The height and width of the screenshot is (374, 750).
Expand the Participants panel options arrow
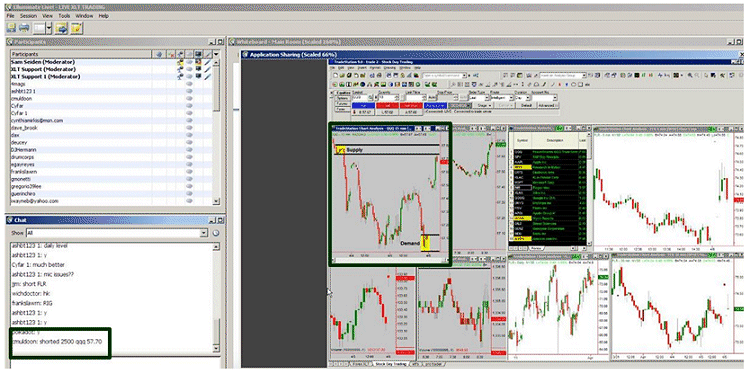coord(216,54)
